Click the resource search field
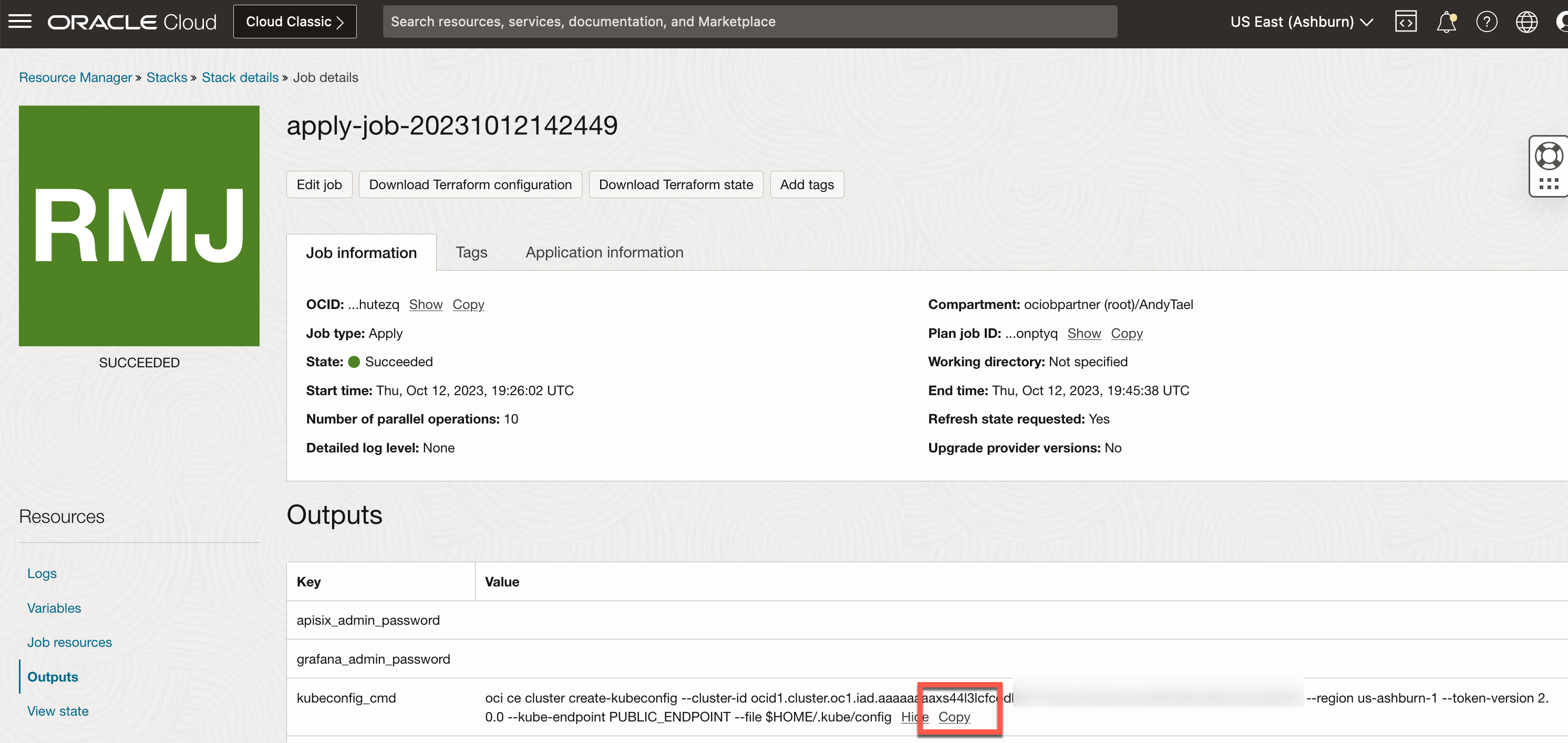Viewport: 1568px width, 743px height. 749,22
